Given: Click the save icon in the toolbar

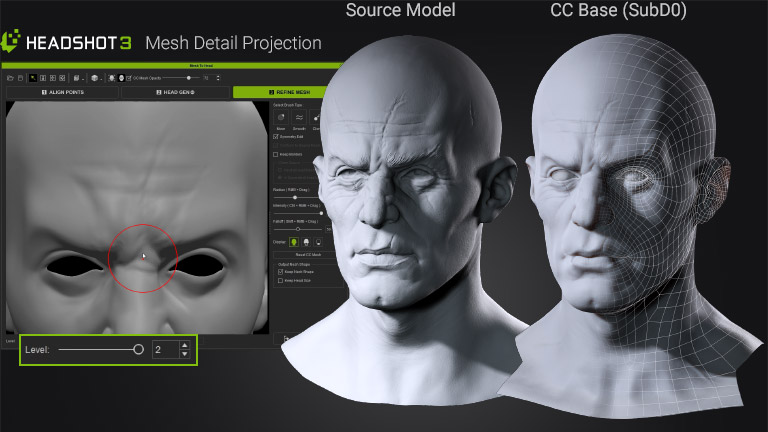Looking at the screenshot, I should coord(20,78).
